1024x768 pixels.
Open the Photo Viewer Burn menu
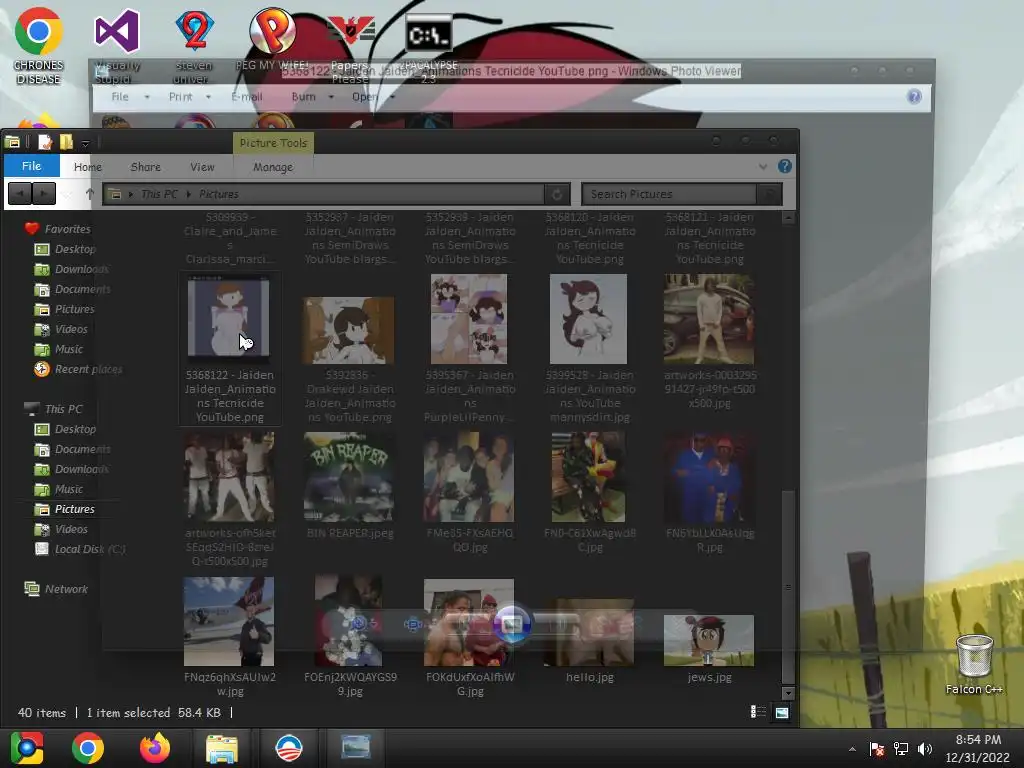(303, 97)
